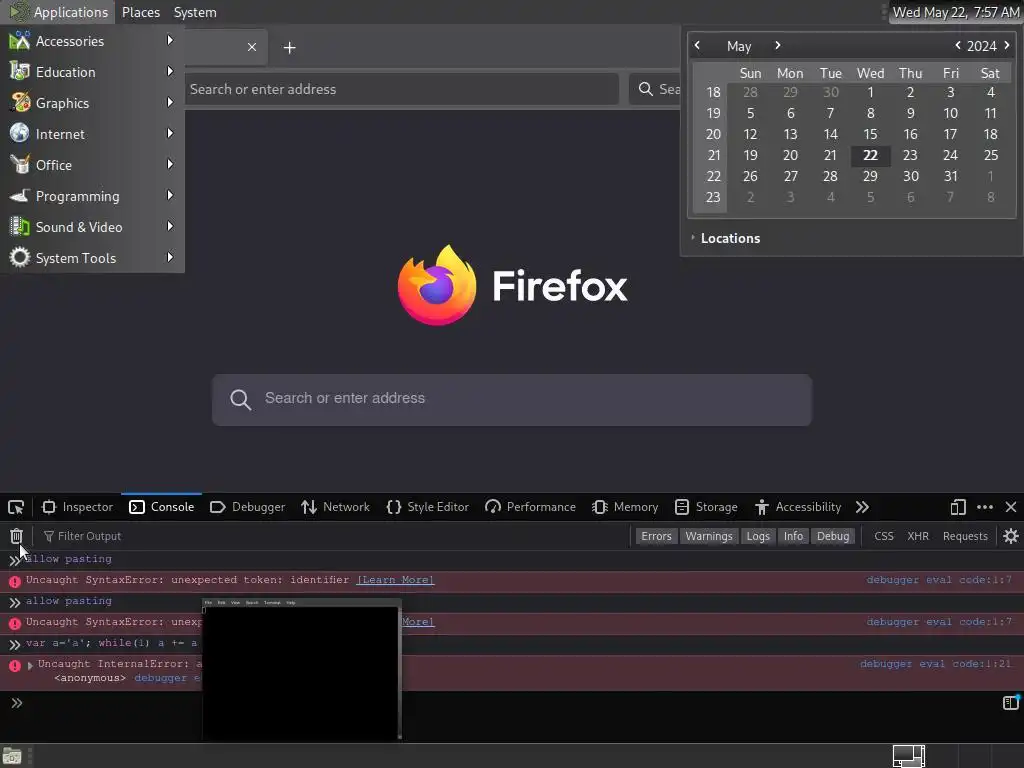Screen dimensions: 1024x768
Task: Open the Sound & Video submenu
Action: tap(92, 227)
